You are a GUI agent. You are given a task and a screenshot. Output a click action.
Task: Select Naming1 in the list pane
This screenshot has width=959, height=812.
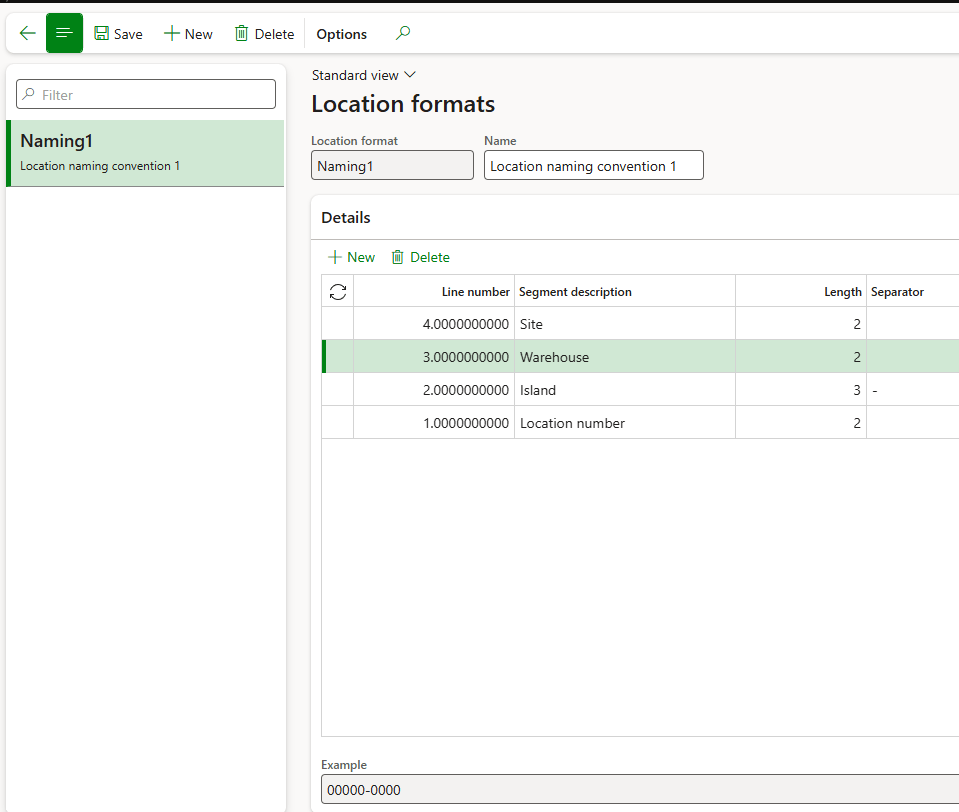(x=145, y=153)
